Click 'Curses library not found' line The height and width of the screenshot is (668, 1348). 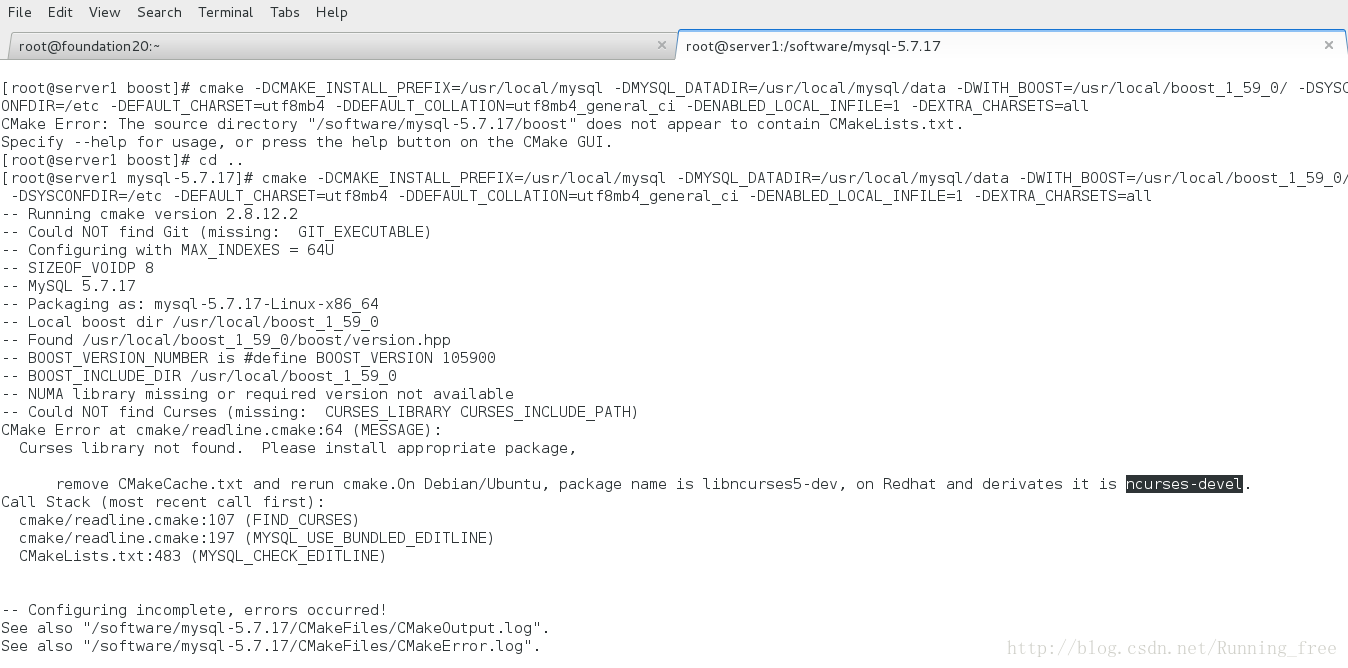[x=298, y=448]
